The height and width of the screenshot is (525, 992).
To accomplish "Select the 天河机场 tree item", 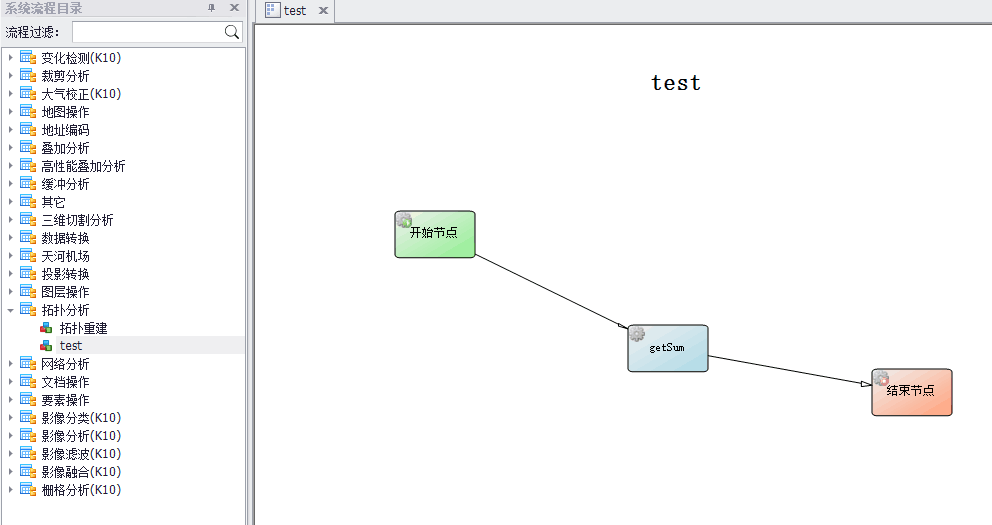I will point(65,256).
